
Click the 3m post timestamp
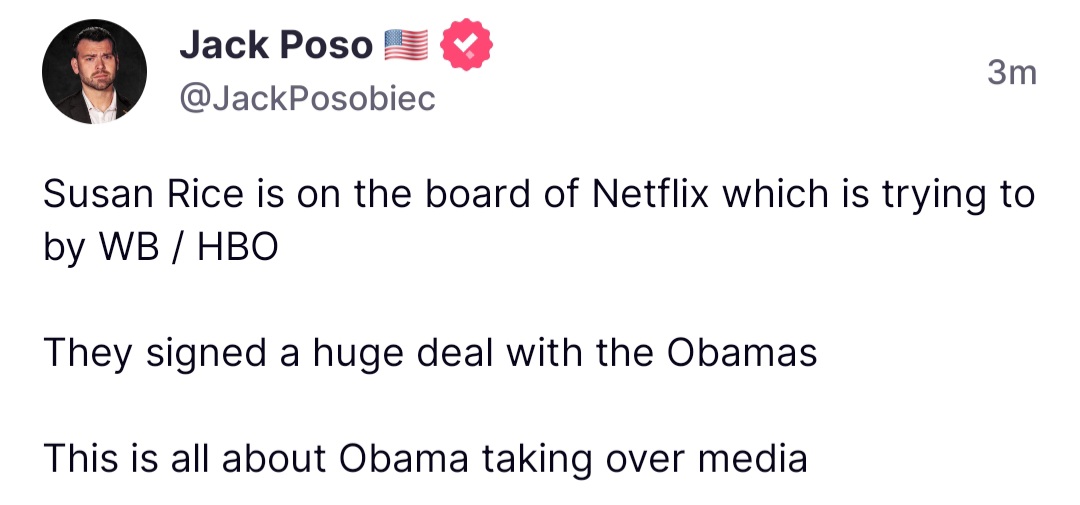tap(1011, 73)
